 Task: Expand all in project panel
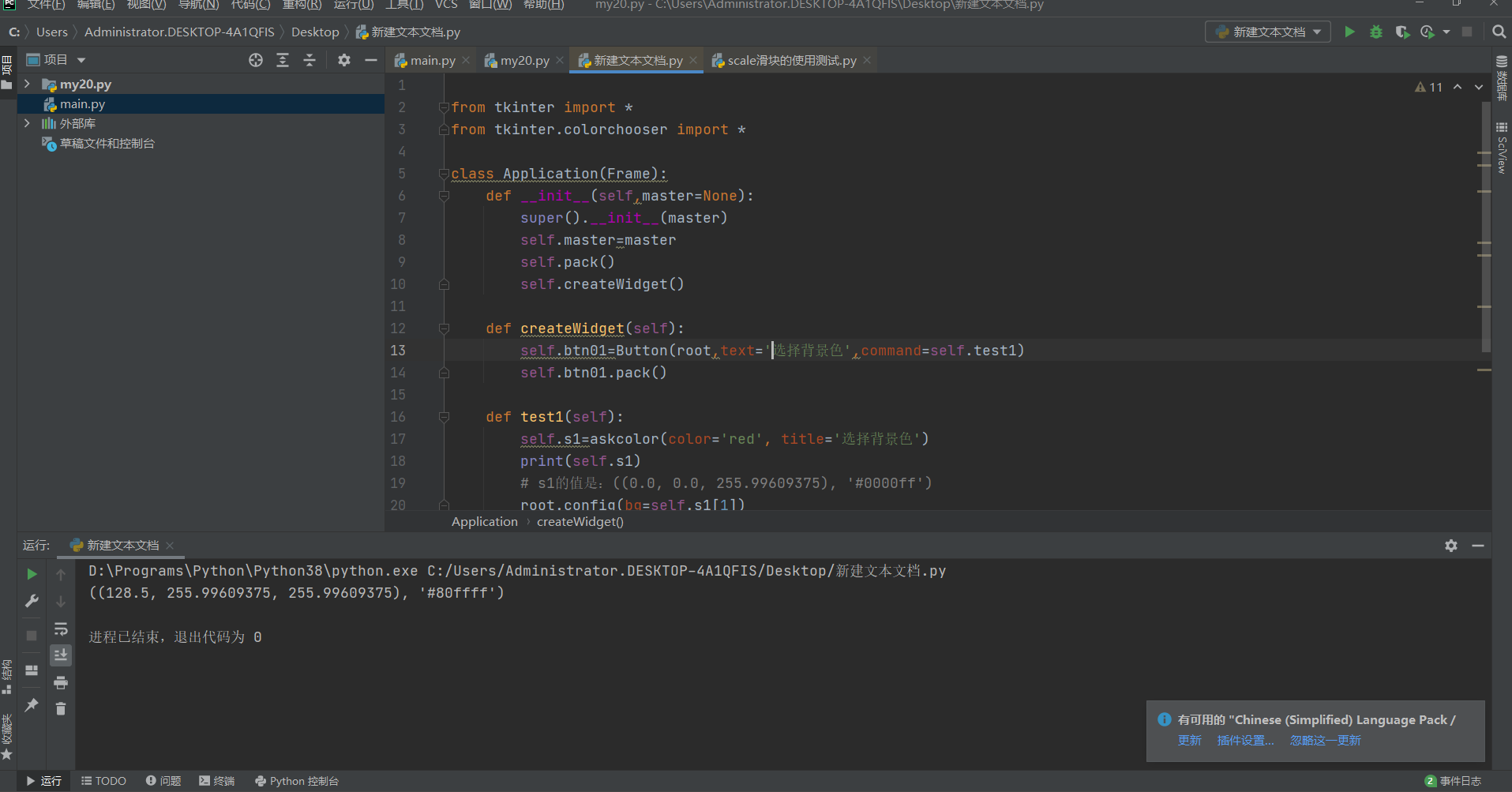(x=283, y=60)
